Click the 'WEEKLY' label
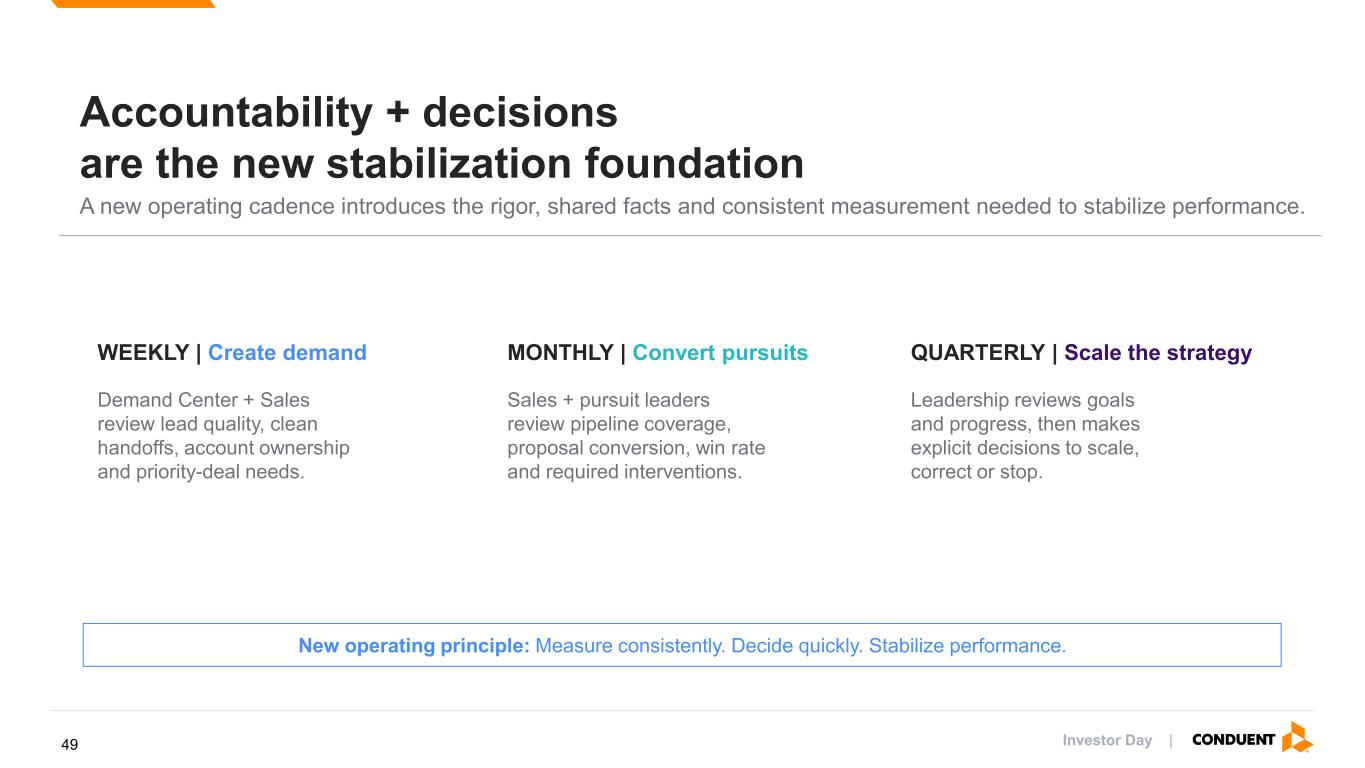 click(x=143, y=353)
